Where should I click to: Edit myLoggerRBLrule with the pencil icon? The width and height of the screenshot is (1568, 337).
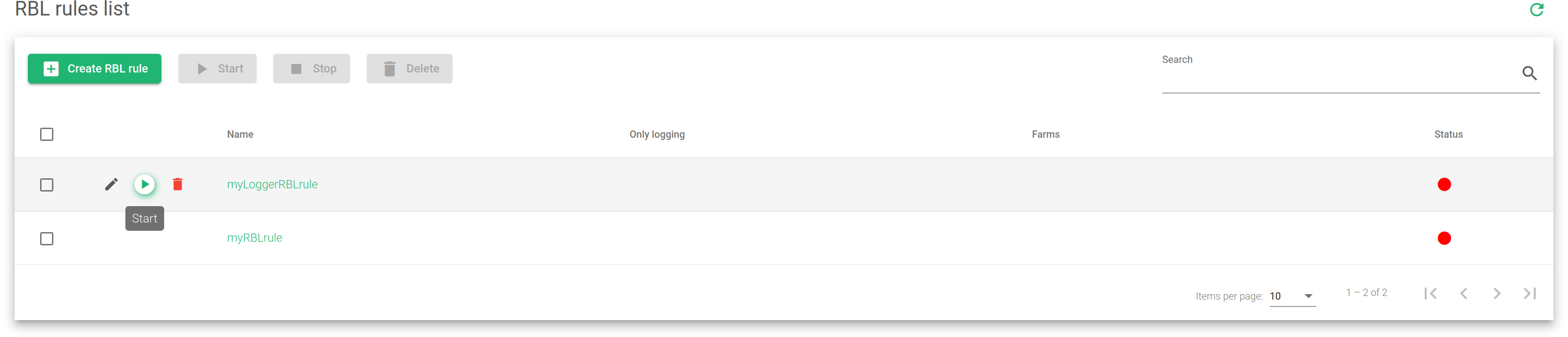(x=111, y=184)
